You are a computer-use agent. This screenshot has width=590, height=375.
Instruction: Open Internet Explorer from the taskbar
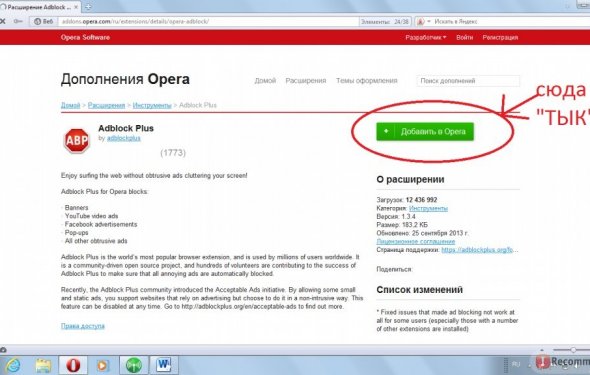(13, 365)
